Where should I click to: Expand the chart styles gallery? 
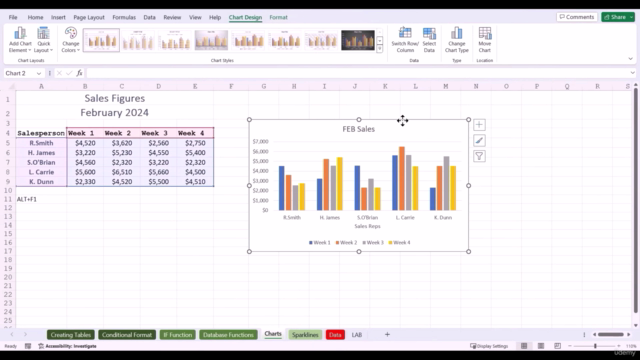(x=380, y=49)
